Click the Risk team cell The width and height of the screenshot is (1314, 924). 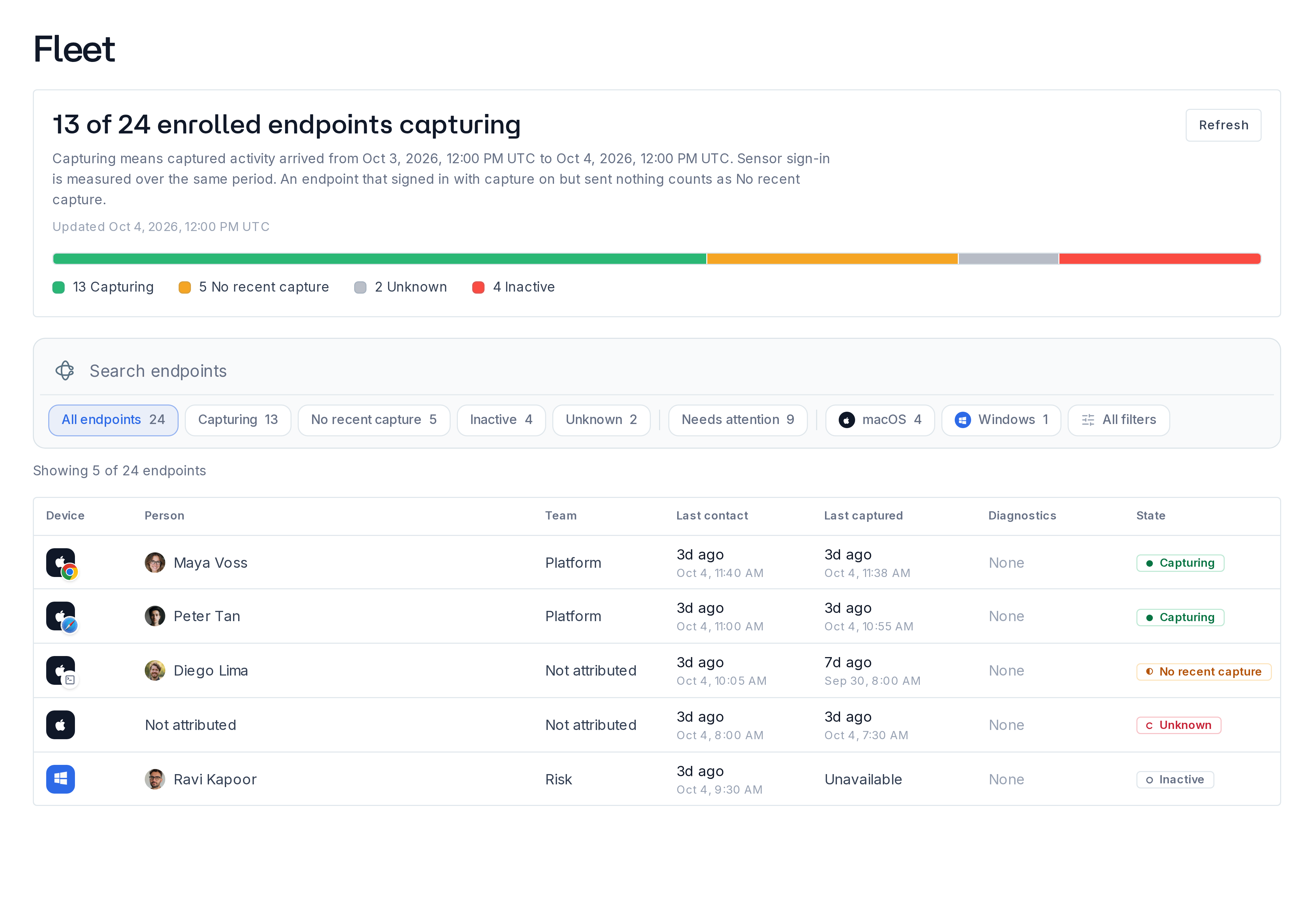(558, 779)
